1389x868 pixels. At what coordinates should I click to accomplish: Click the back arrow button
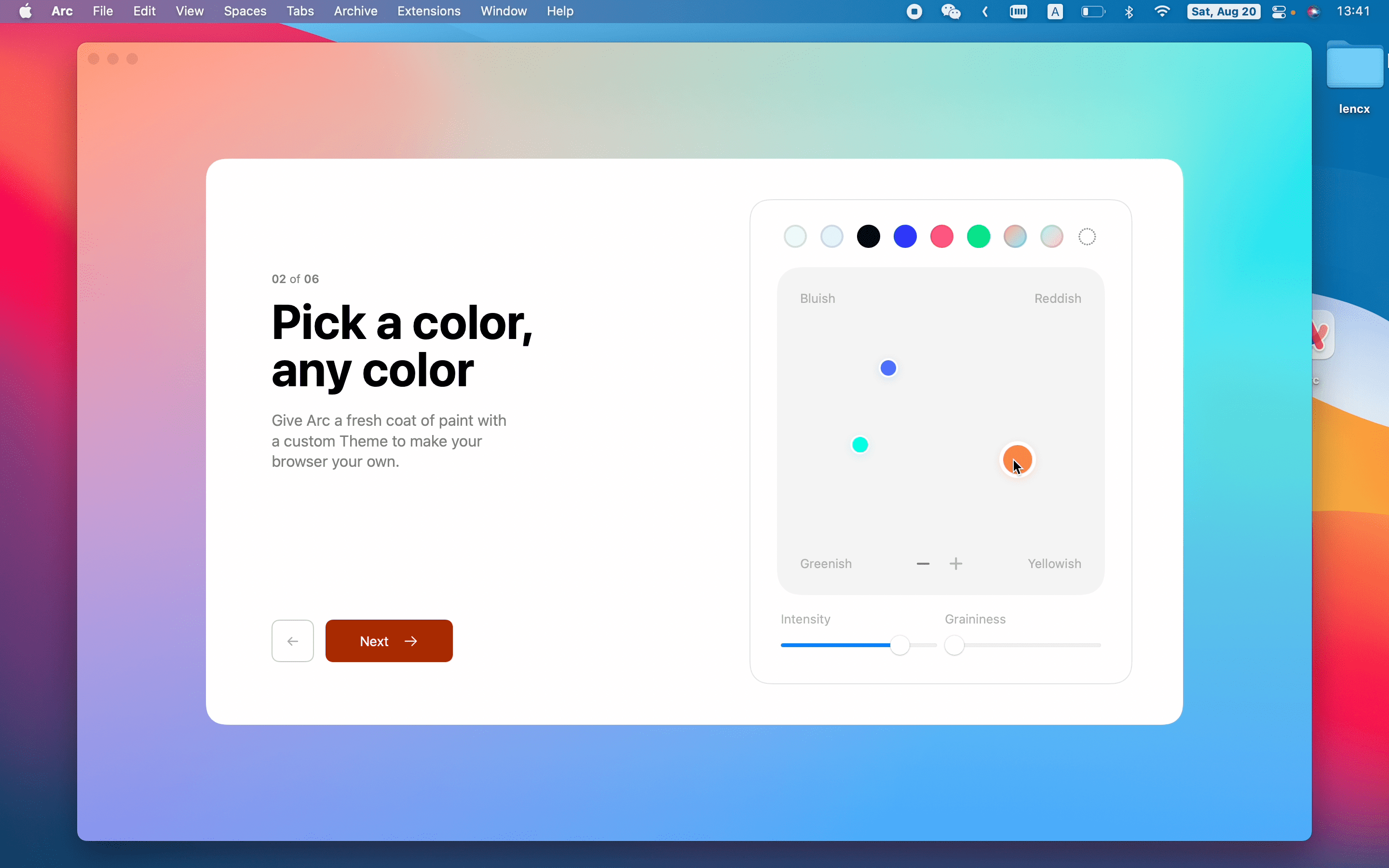[x=293, y=641]
